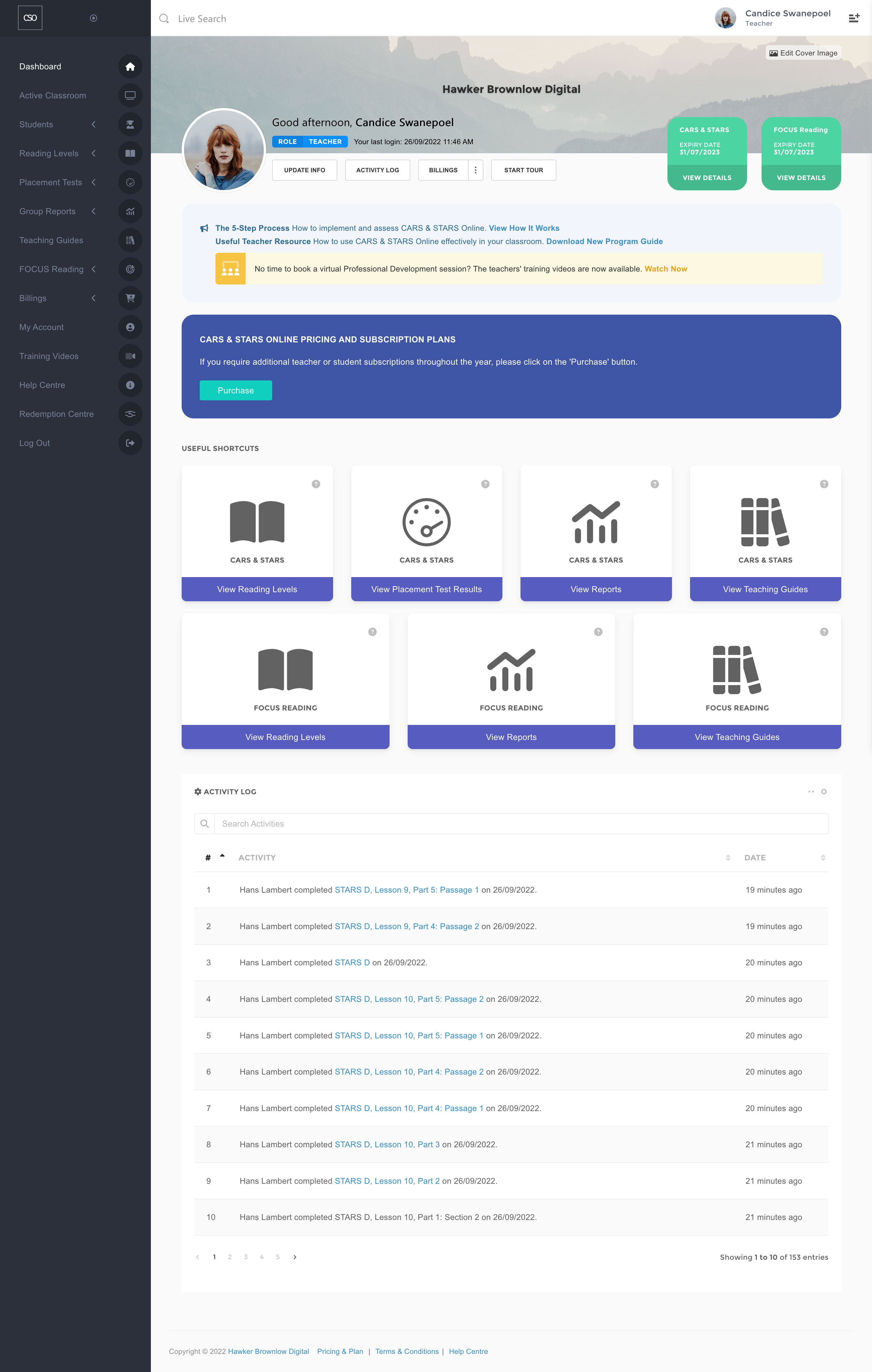Image resolution: width=872 pixels, height=1372 pixels.
Task: Choose Log Out in the sidebar
Action: point(35,443)
